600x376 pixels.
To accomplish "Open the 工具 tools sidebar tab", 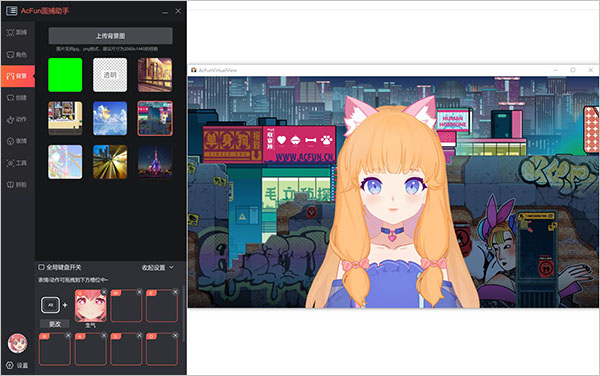I will [x=17, y=163].
